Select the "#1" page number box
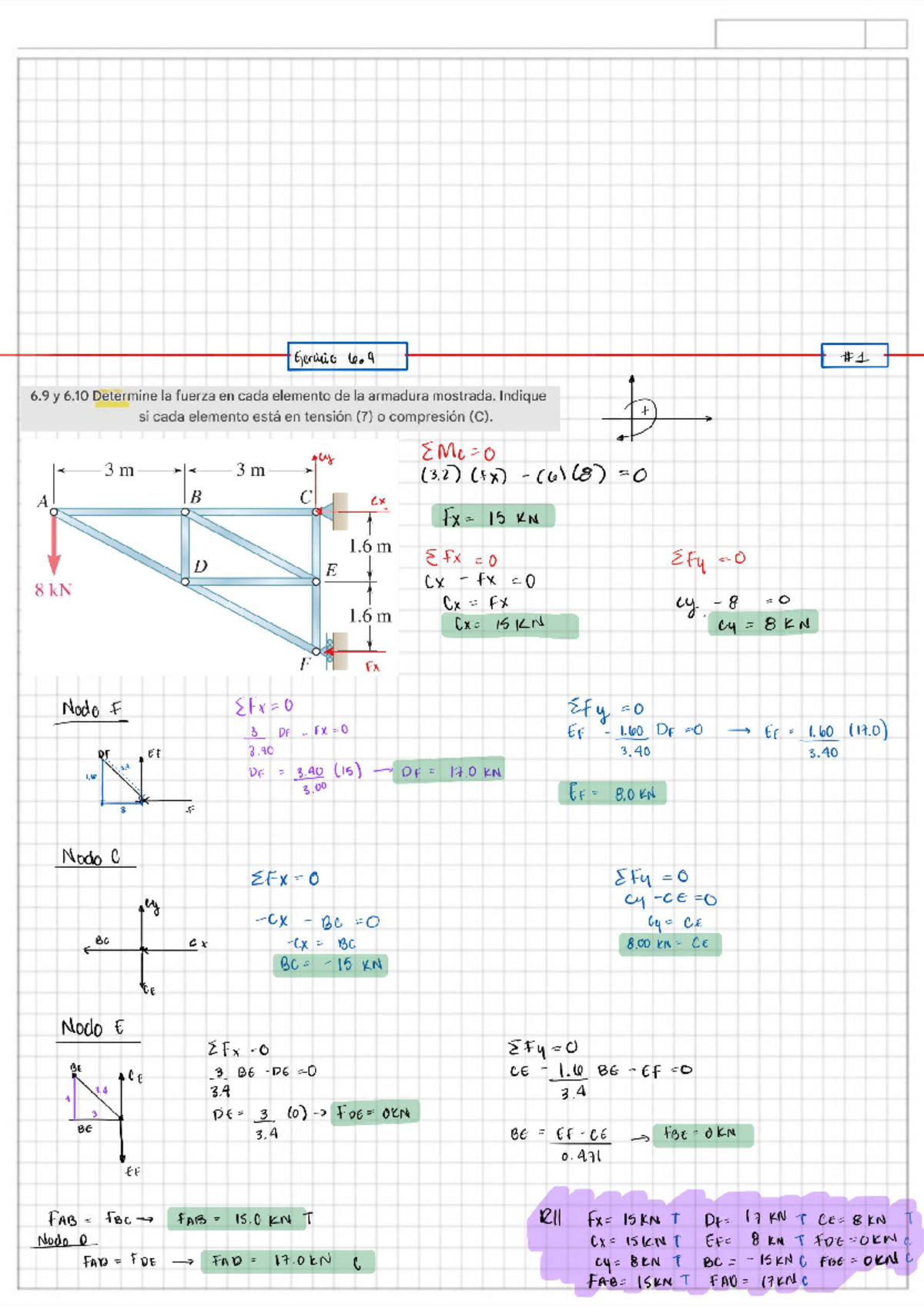Screen dimensions: 924x1307 point(854,356)
